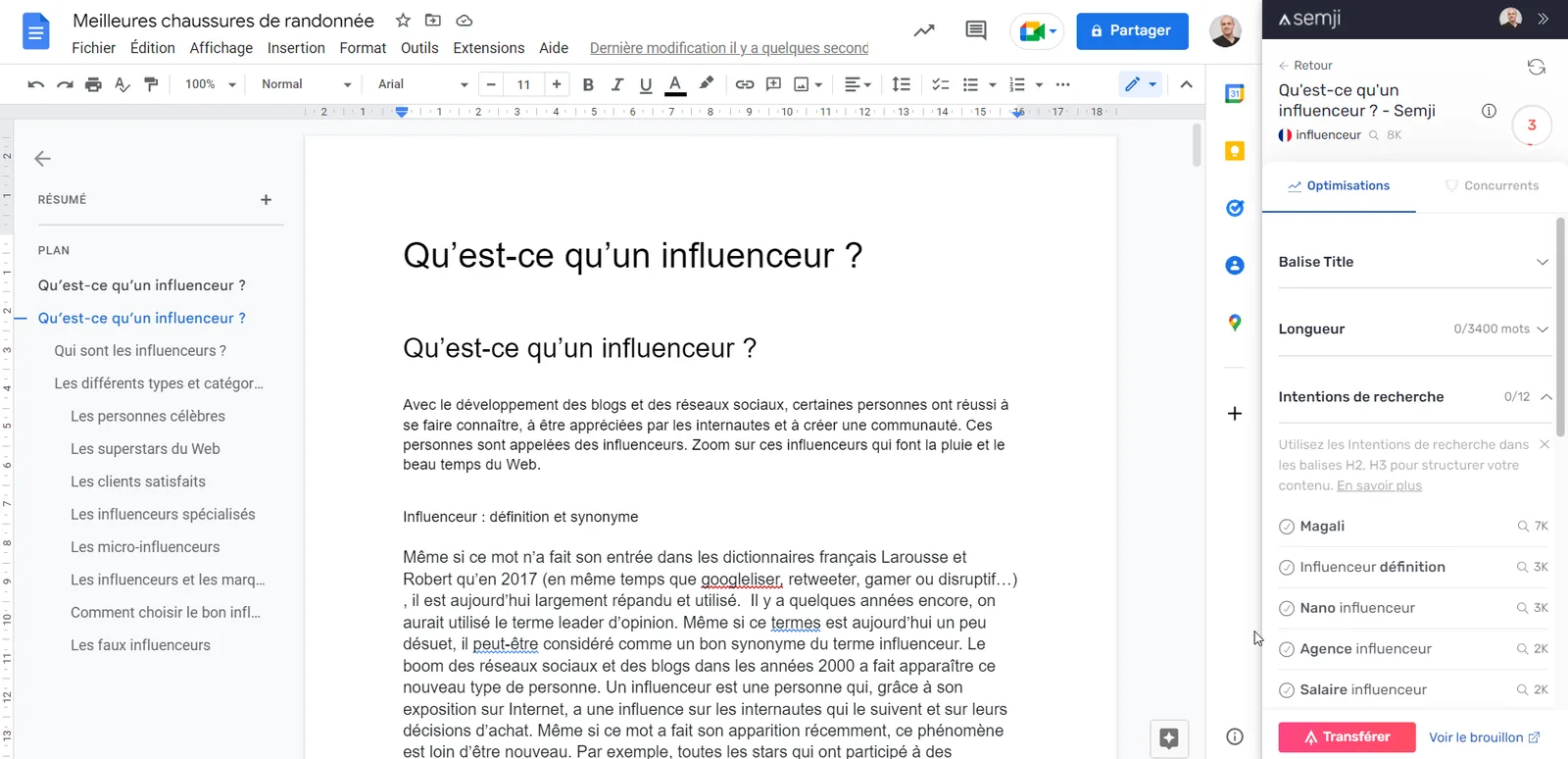
Task: Follow the En savoir plus link
Action: 1379,485
